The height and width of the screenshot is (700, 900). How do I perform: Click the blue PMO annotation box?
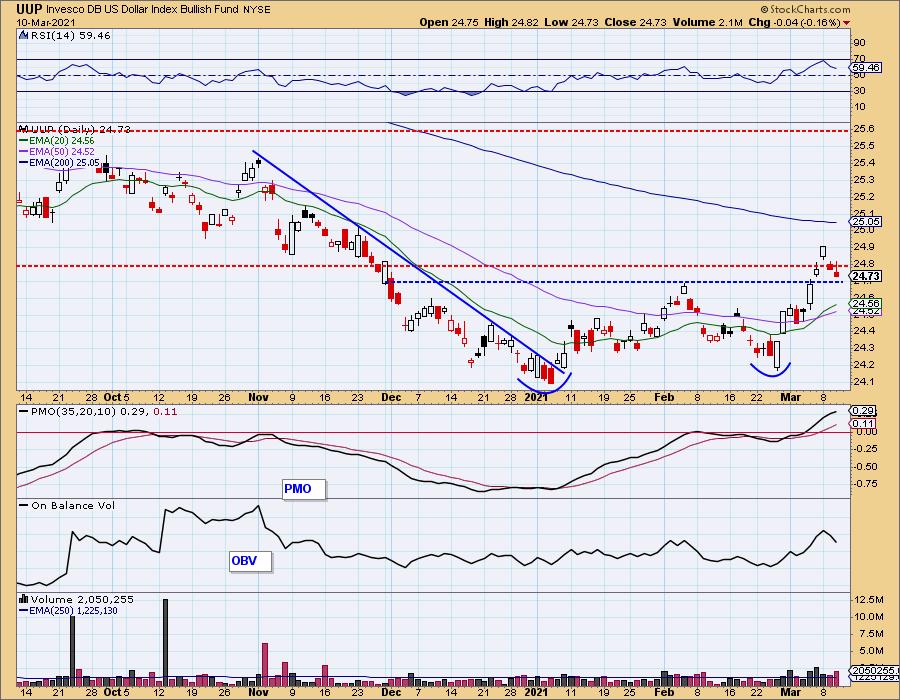[304, 489]
